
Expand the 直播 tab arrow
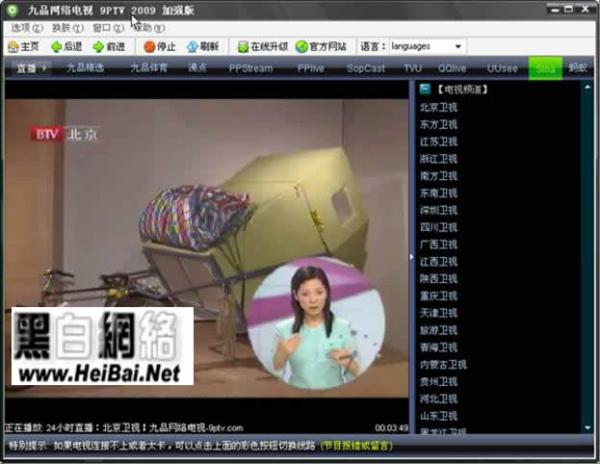point(44,68)
